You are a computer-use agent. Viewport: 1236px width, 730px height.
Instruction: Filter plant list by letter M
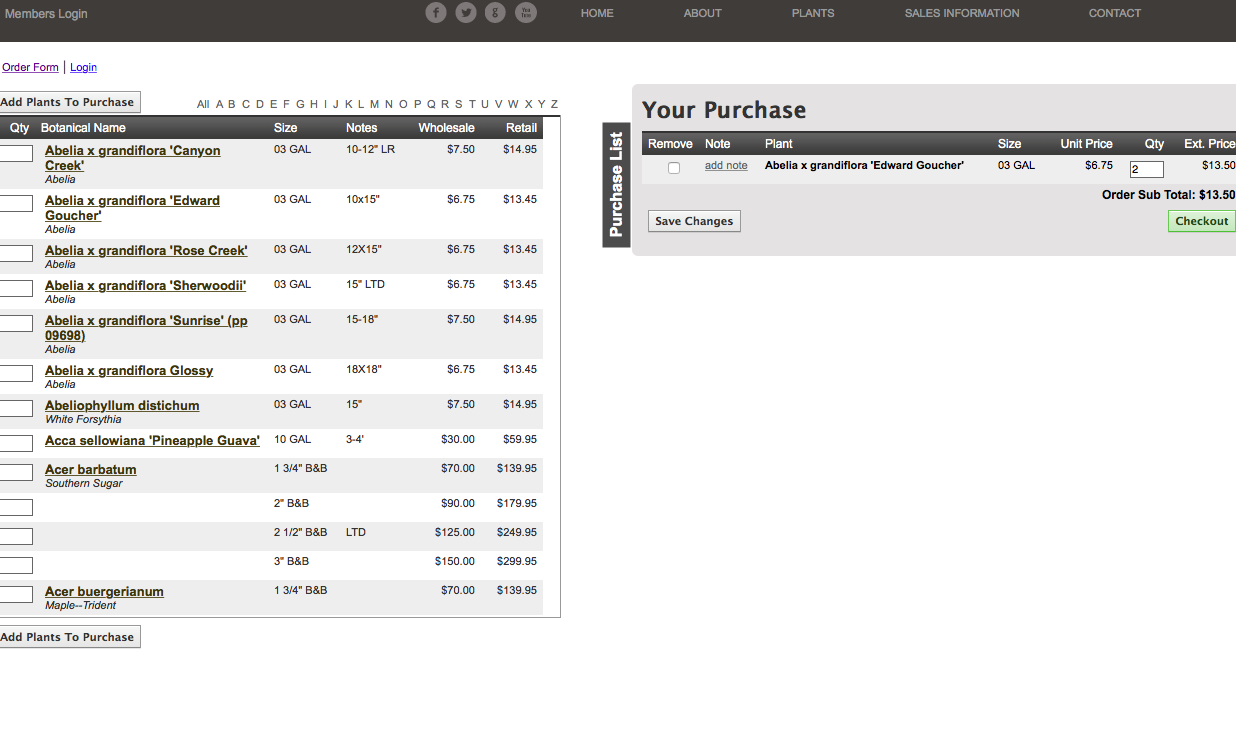click(x=374, y=104)
